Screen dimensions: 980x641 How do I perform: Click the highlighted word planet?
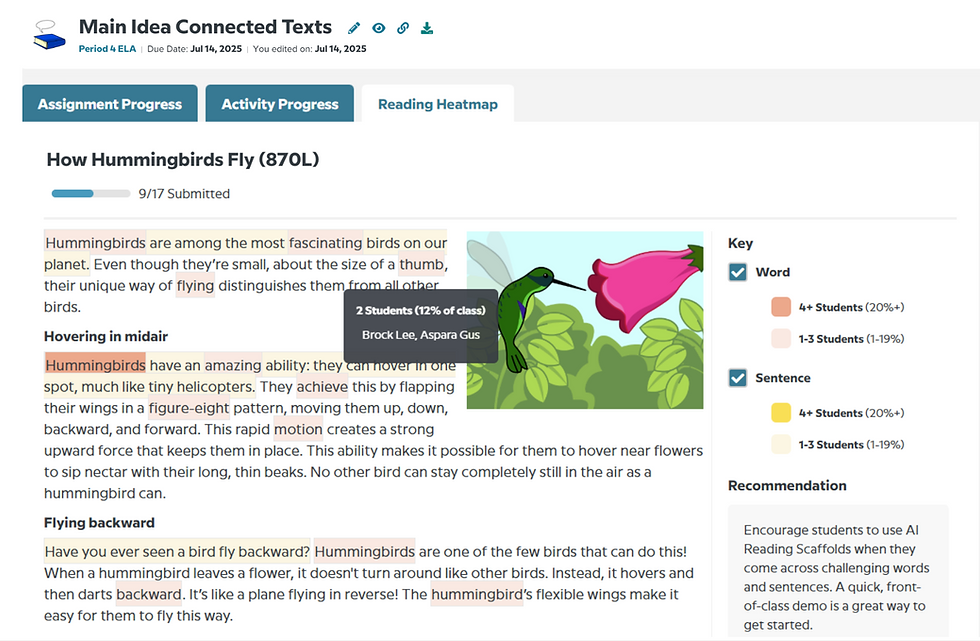click(x=66, y=264)
